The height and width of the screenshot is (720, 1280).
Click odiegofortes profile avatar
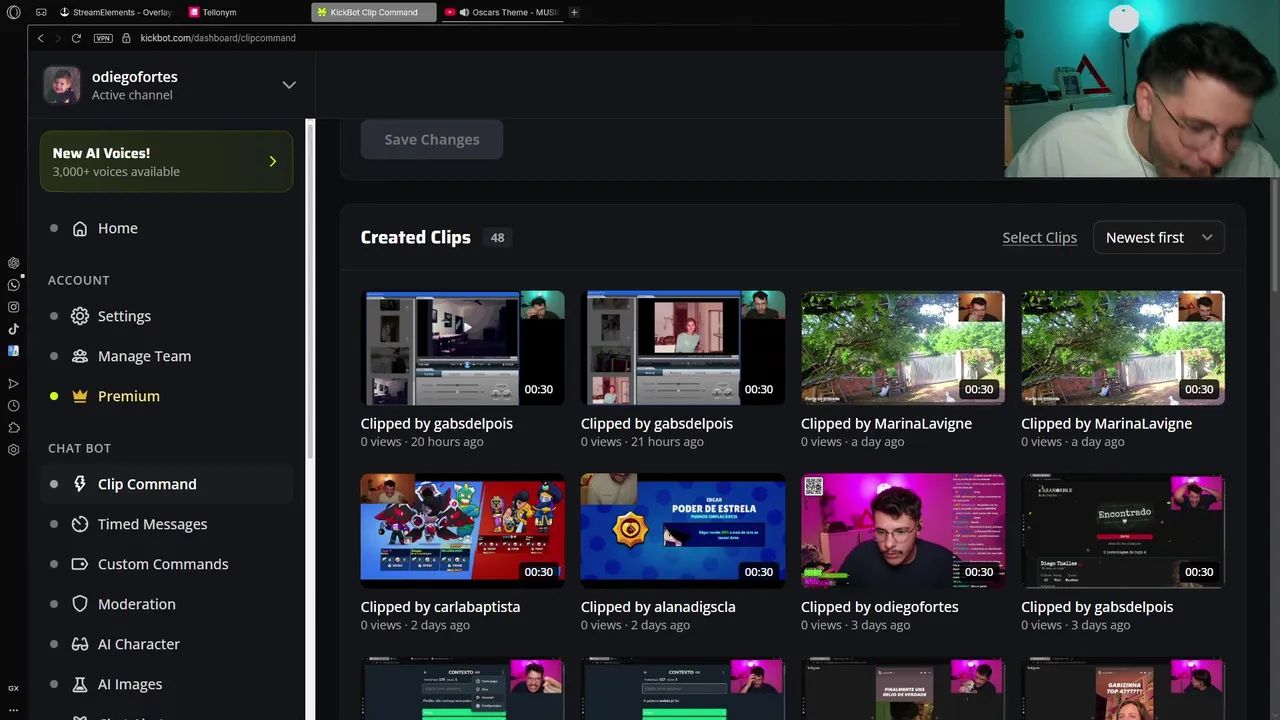(61, 85)
